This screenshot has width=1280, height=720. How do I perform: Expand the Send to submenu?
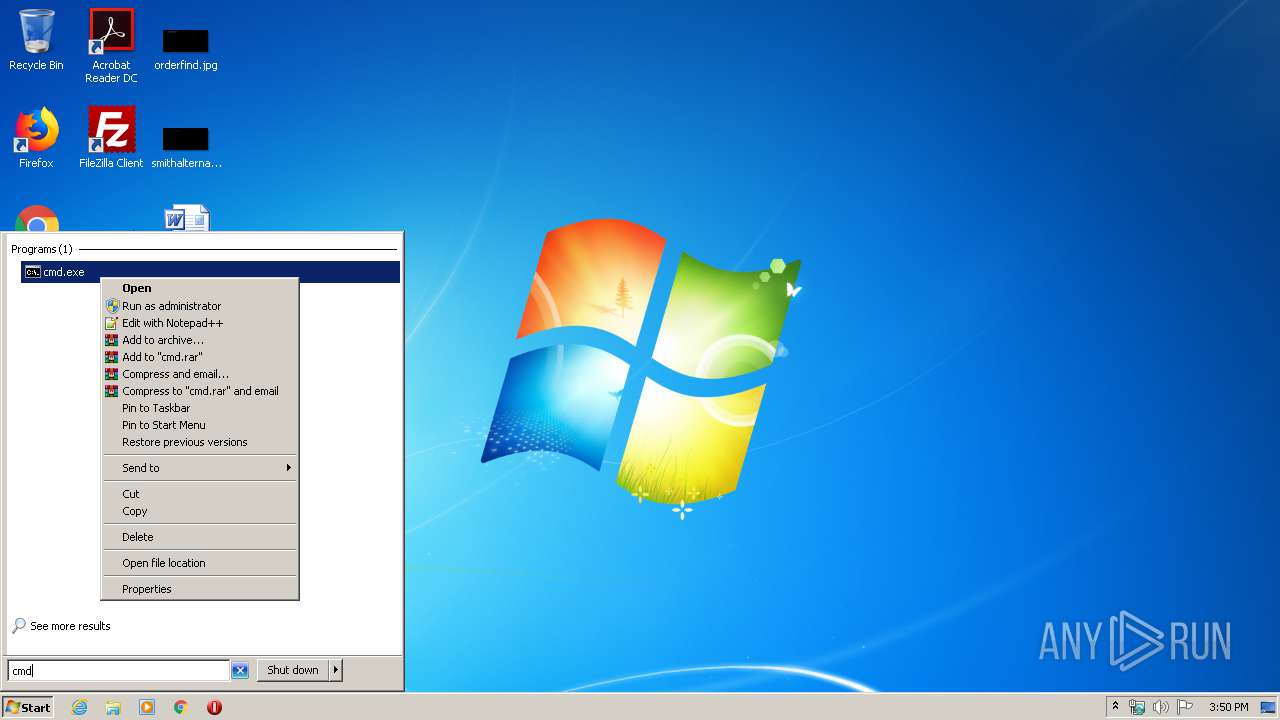tap(200, 468)
